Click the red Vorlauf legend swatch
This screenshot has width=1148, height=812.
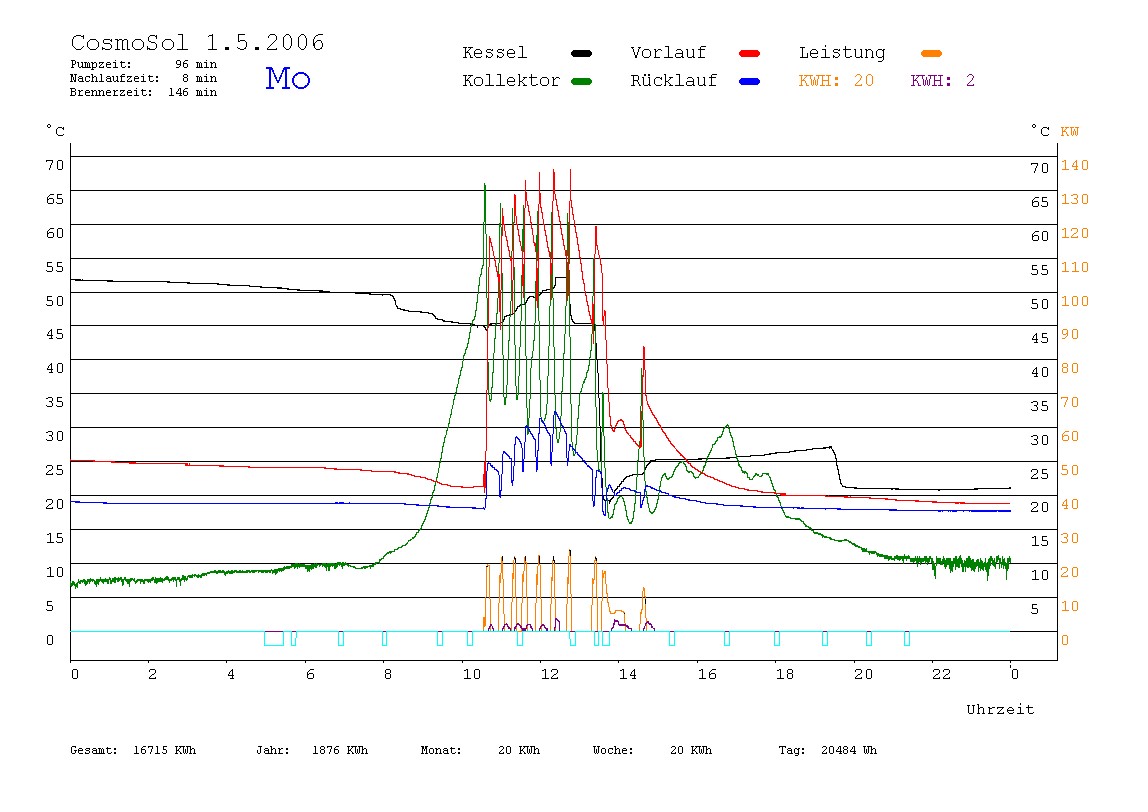click(x=749, y=53)
